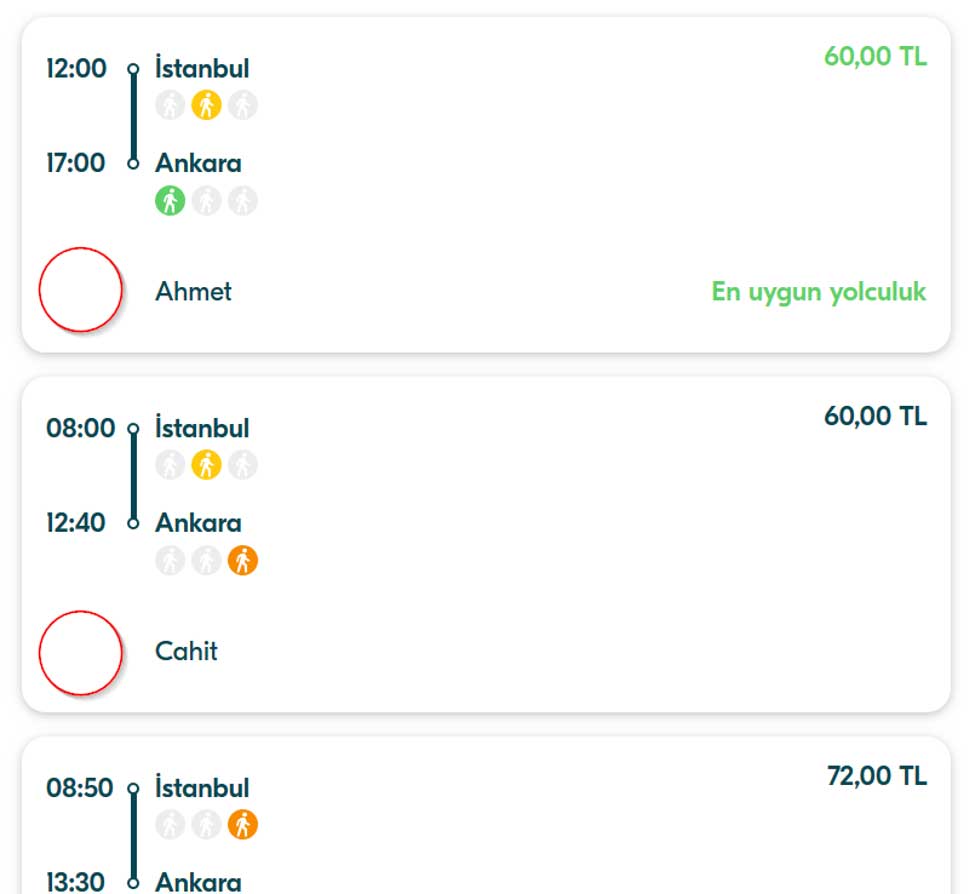Screen dimensions: 975x894
Task: Click last gray walking icon under Ankara at 17:00
Action: pos(242,201)
